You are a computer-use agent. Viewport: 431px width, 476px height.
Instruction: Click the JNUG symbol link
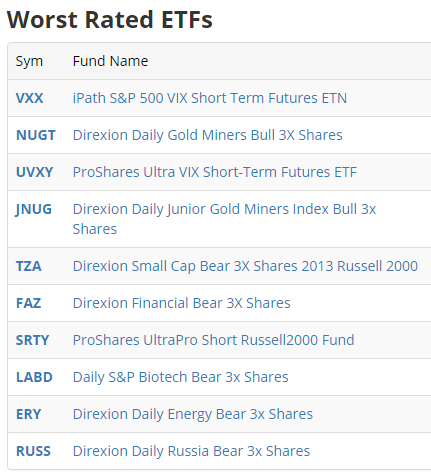[34, 209]
